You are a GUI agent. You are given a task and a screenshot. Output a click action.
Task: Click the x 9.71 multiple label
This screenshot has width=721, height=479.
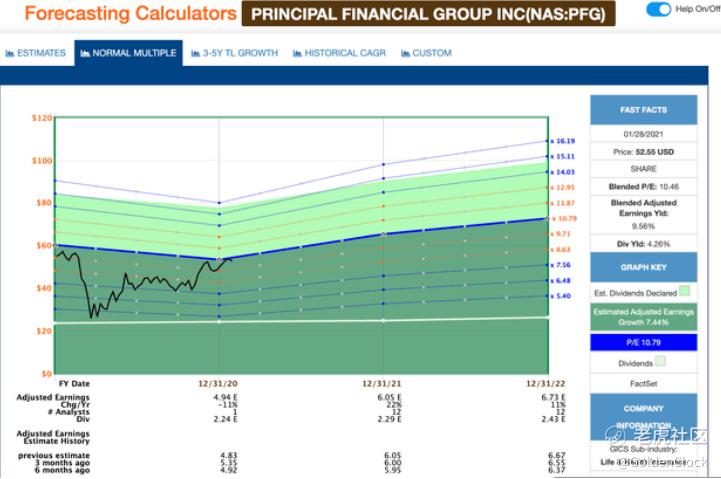tap(561, 234)
